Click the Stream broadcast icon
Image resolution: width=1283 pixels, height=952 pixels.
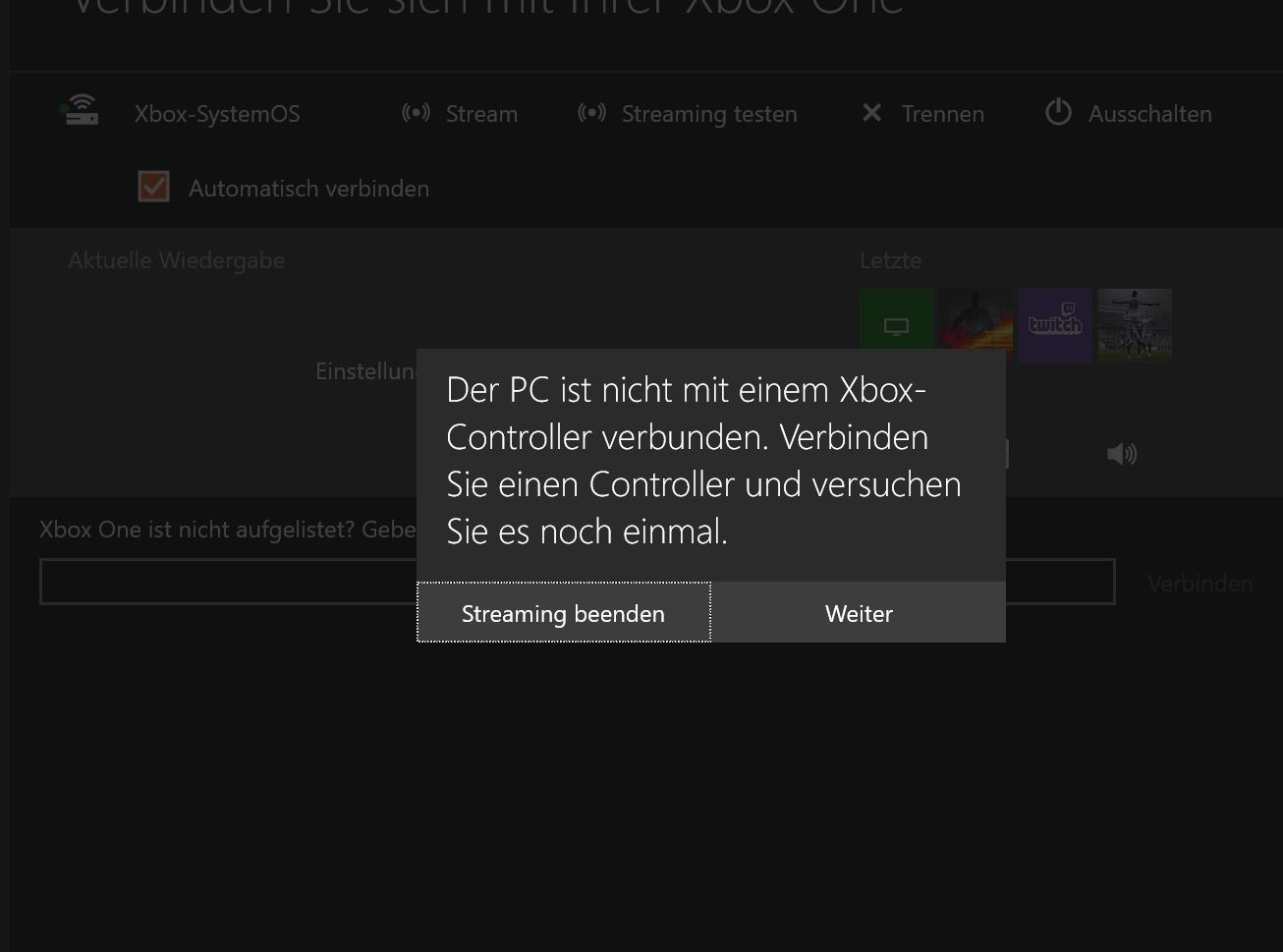click(417, 113)
